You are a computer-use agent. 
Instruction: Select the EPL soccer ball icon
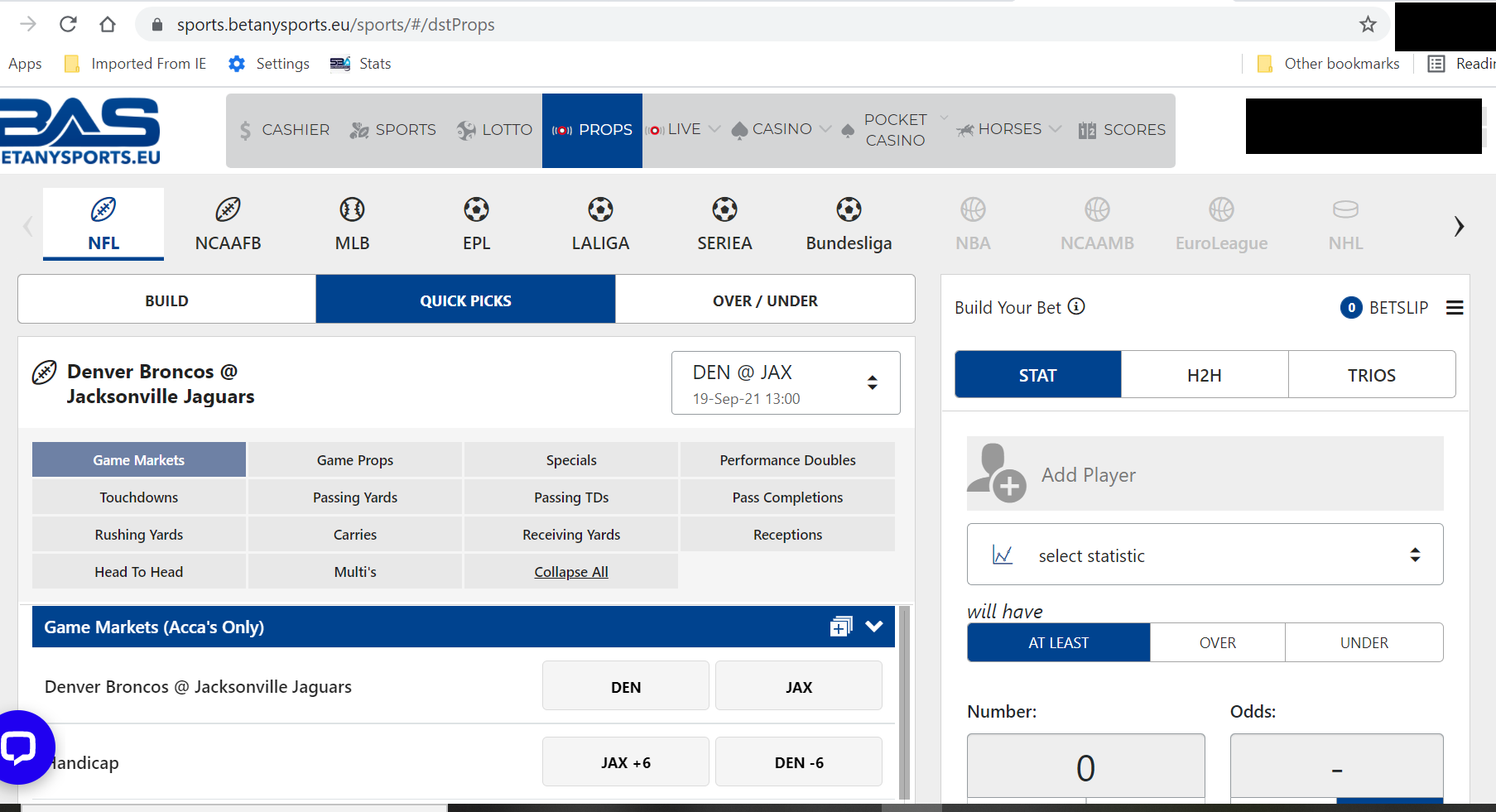[476, 209]
